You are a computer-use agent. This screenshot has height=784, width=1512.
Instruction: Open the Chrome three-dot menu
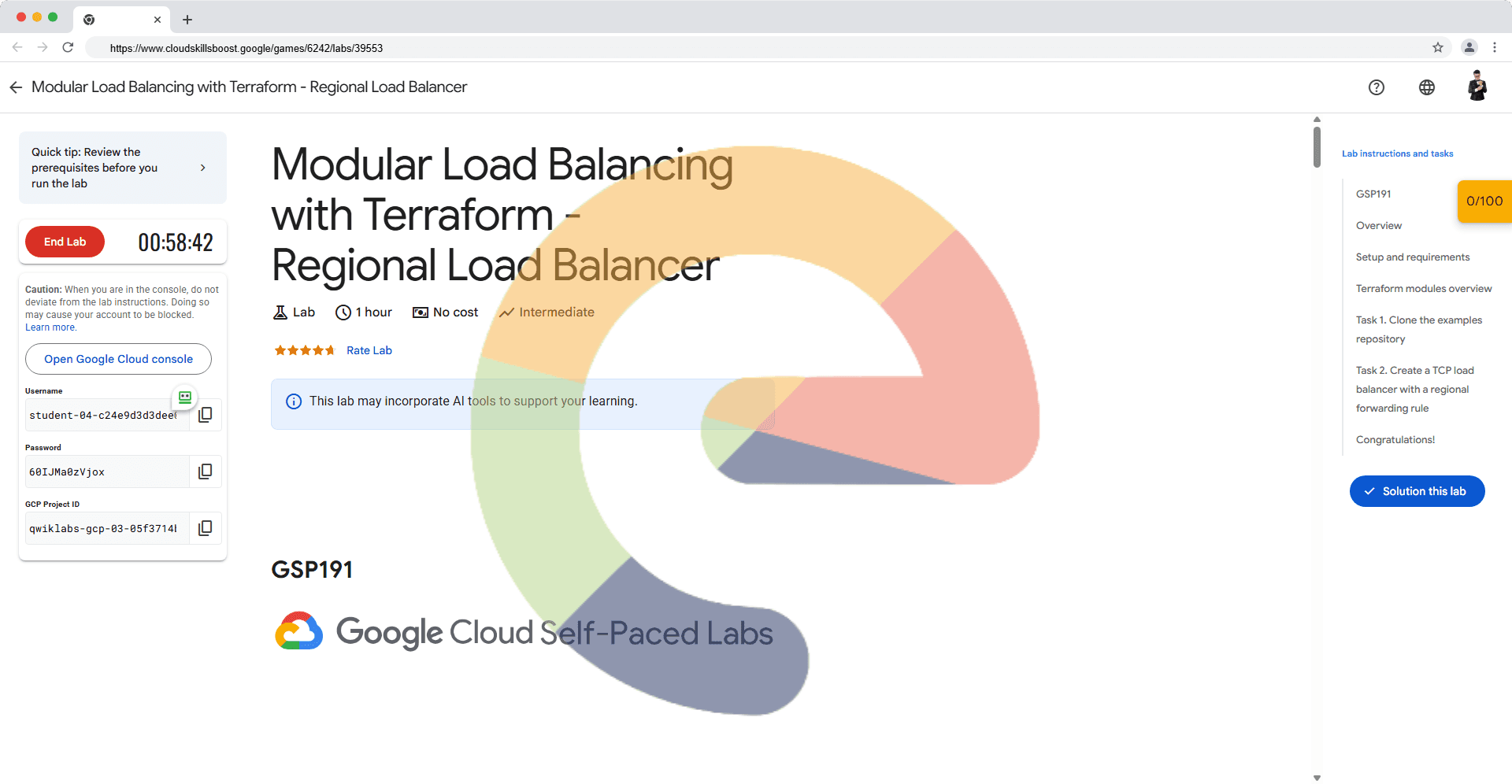point(1495,47)
